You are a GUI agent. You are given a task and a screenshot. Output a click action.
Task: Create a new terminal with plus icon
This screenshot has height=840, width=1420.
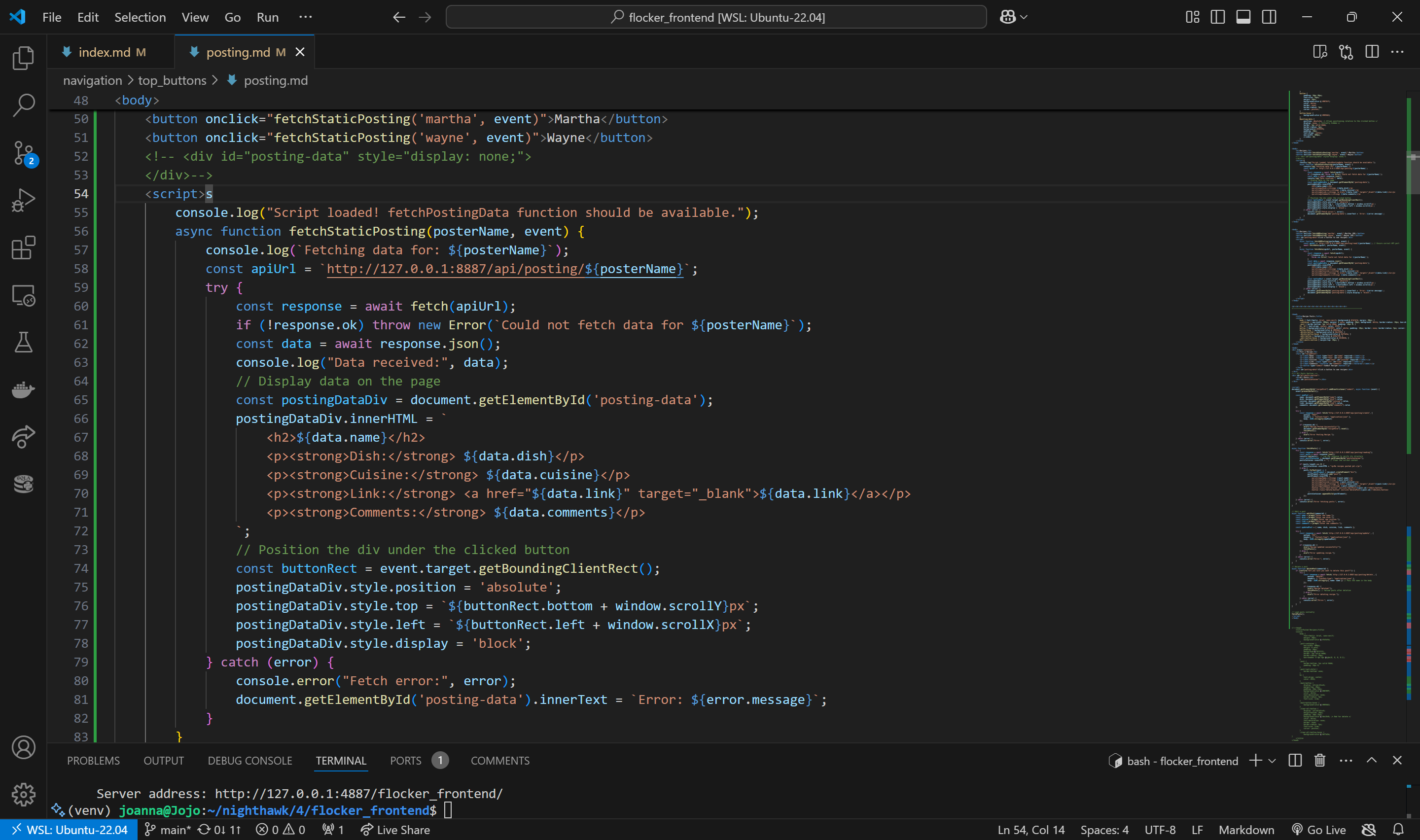tap(1255, 760)
